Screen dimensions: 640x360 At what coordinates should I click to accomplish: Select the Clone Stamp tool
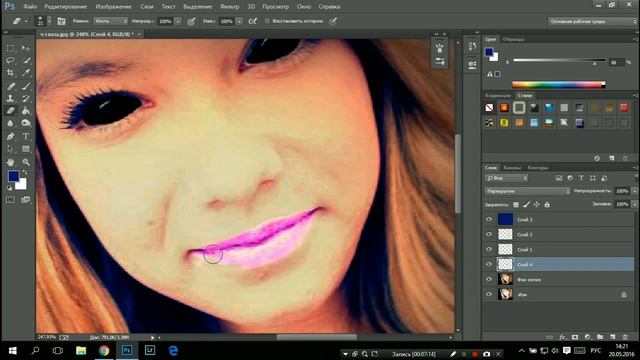(11, 98)
